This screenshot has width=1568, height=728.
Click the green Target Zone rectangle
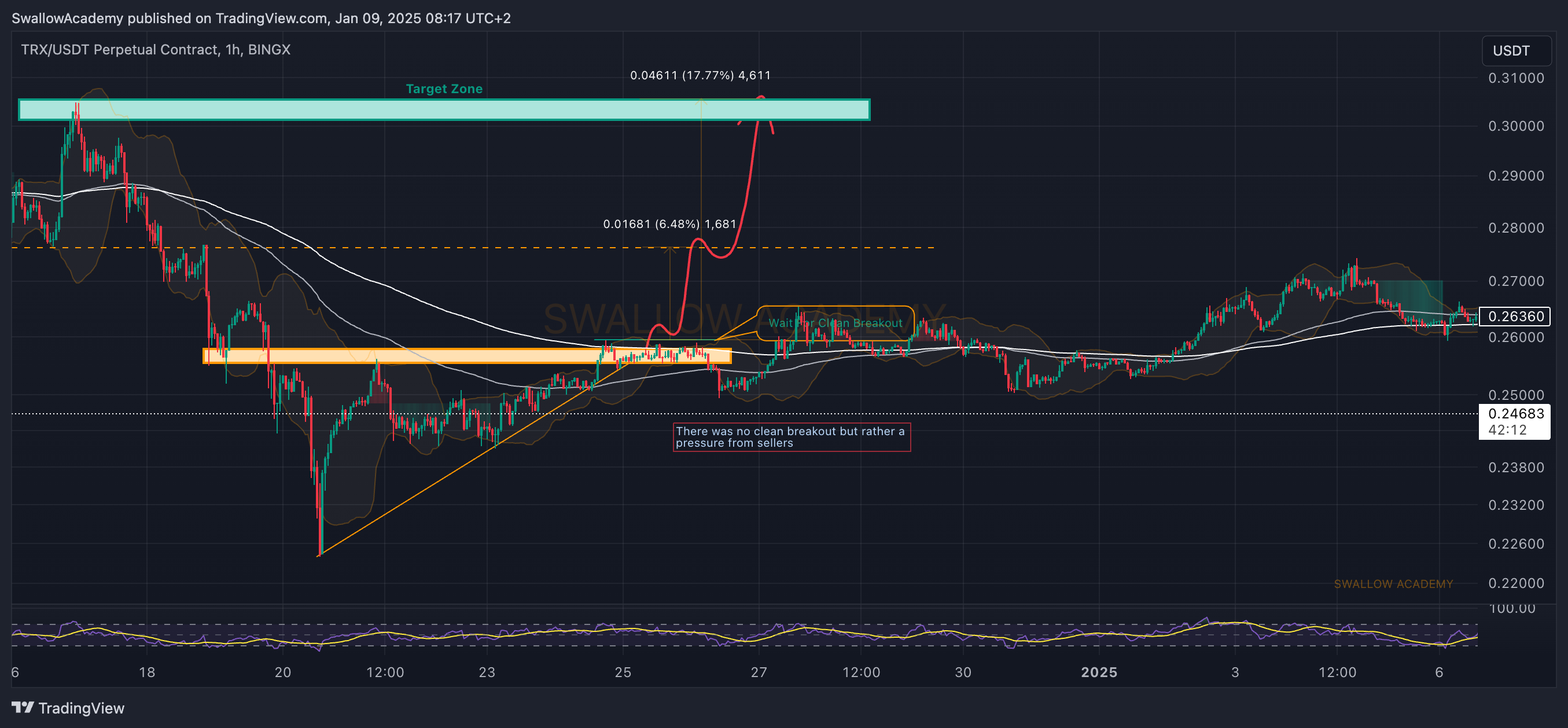(444, 109)
